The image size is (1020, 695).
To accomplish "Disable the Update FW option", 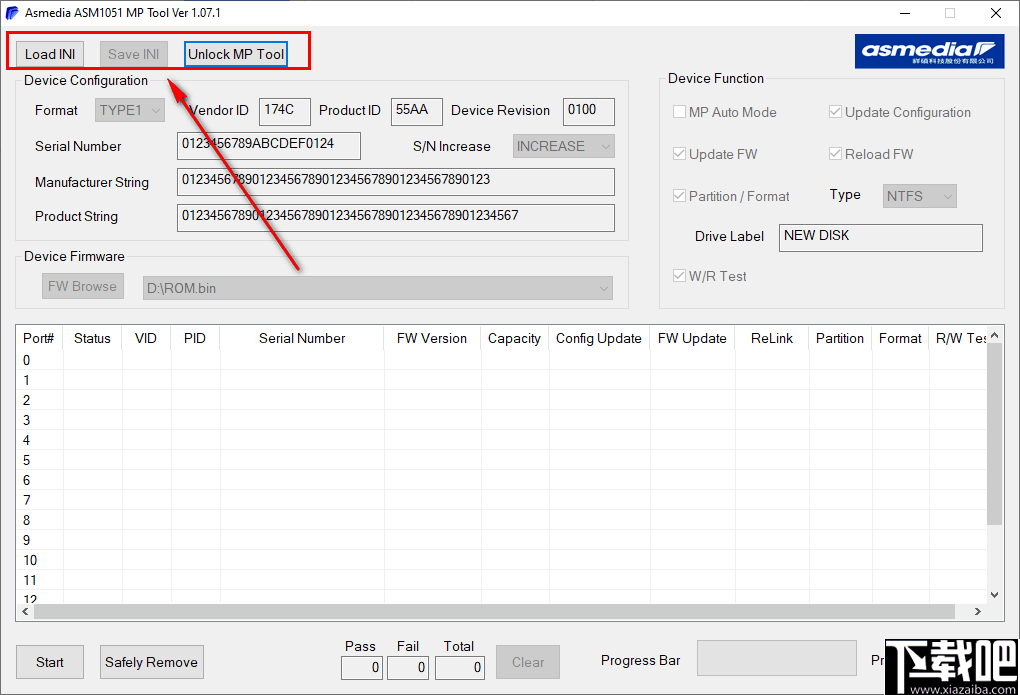I will pos(679,154).
